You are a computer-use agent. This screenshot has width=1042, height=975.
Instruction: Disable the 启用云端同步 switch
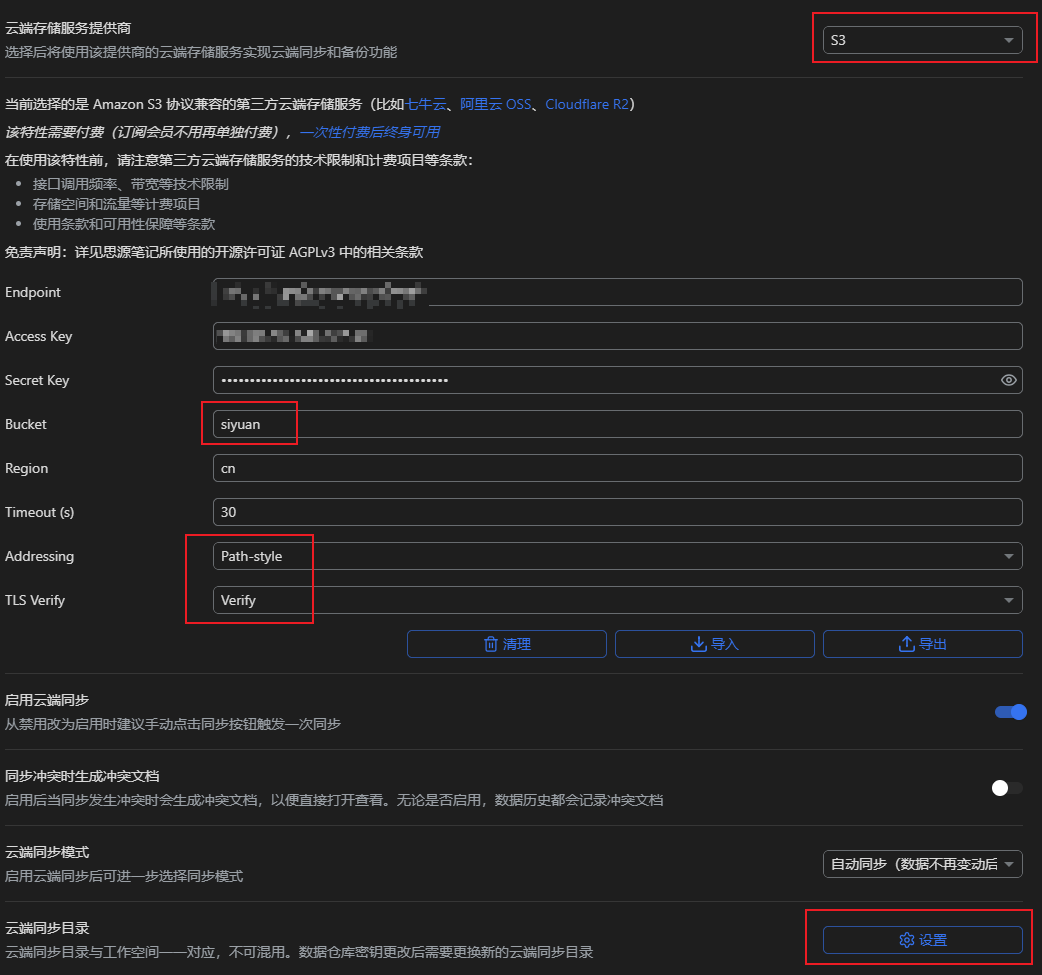point(1010,712)
